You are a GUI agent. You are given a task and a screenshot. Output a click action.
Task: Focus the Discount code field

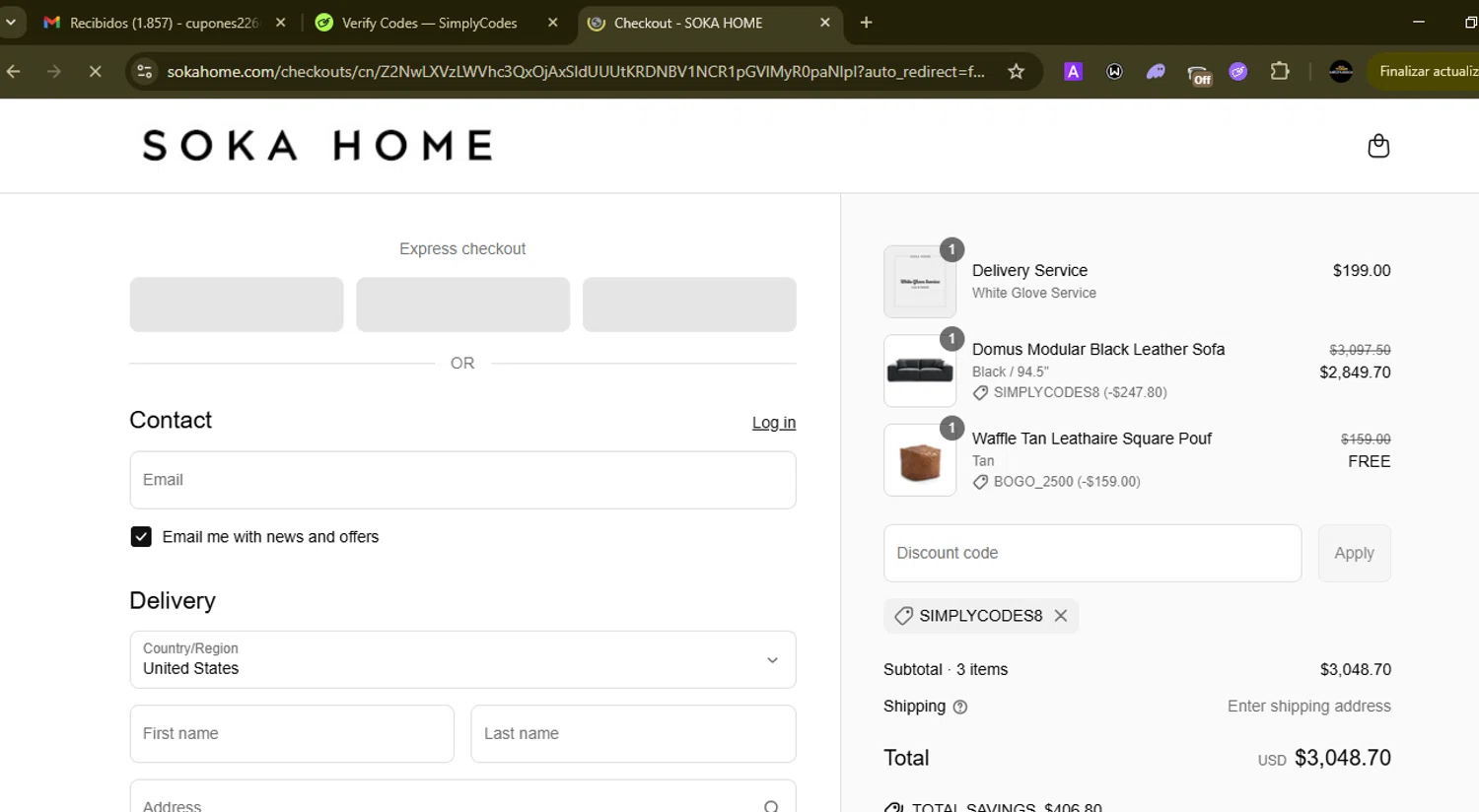tap(1092, 553)
